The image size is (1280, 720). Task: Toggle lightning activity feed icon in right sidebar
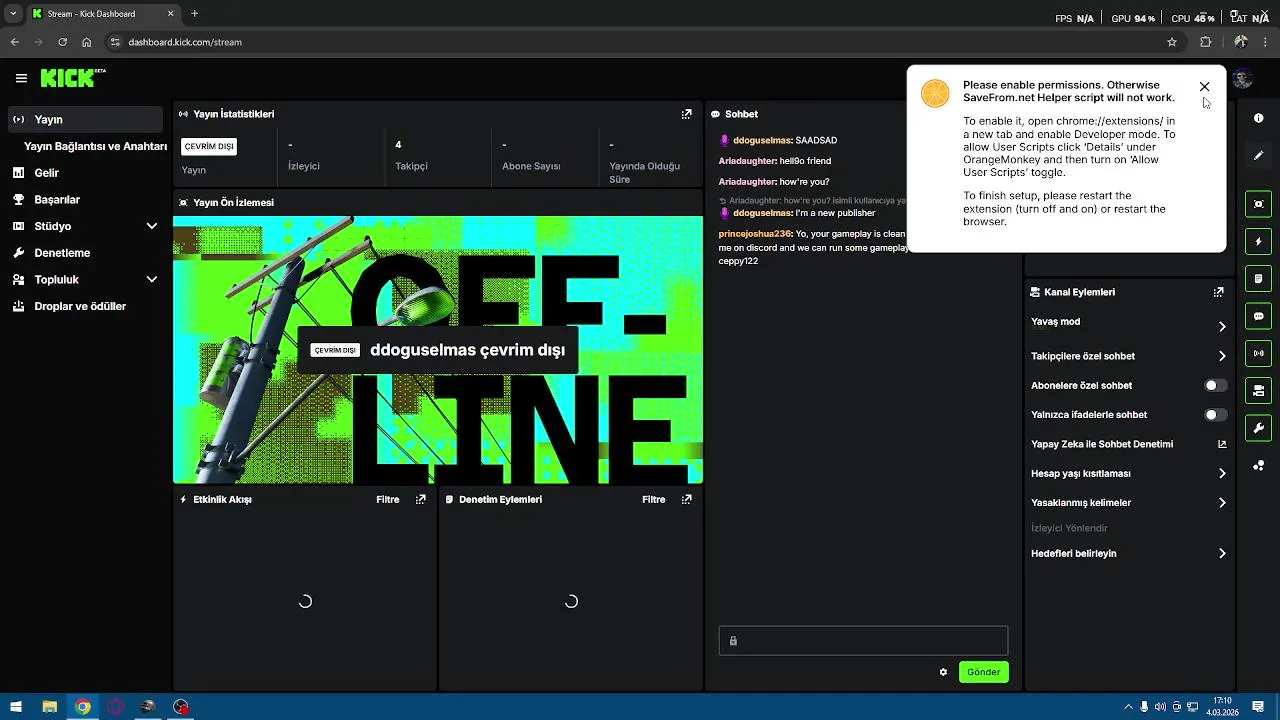(1258, 241)
